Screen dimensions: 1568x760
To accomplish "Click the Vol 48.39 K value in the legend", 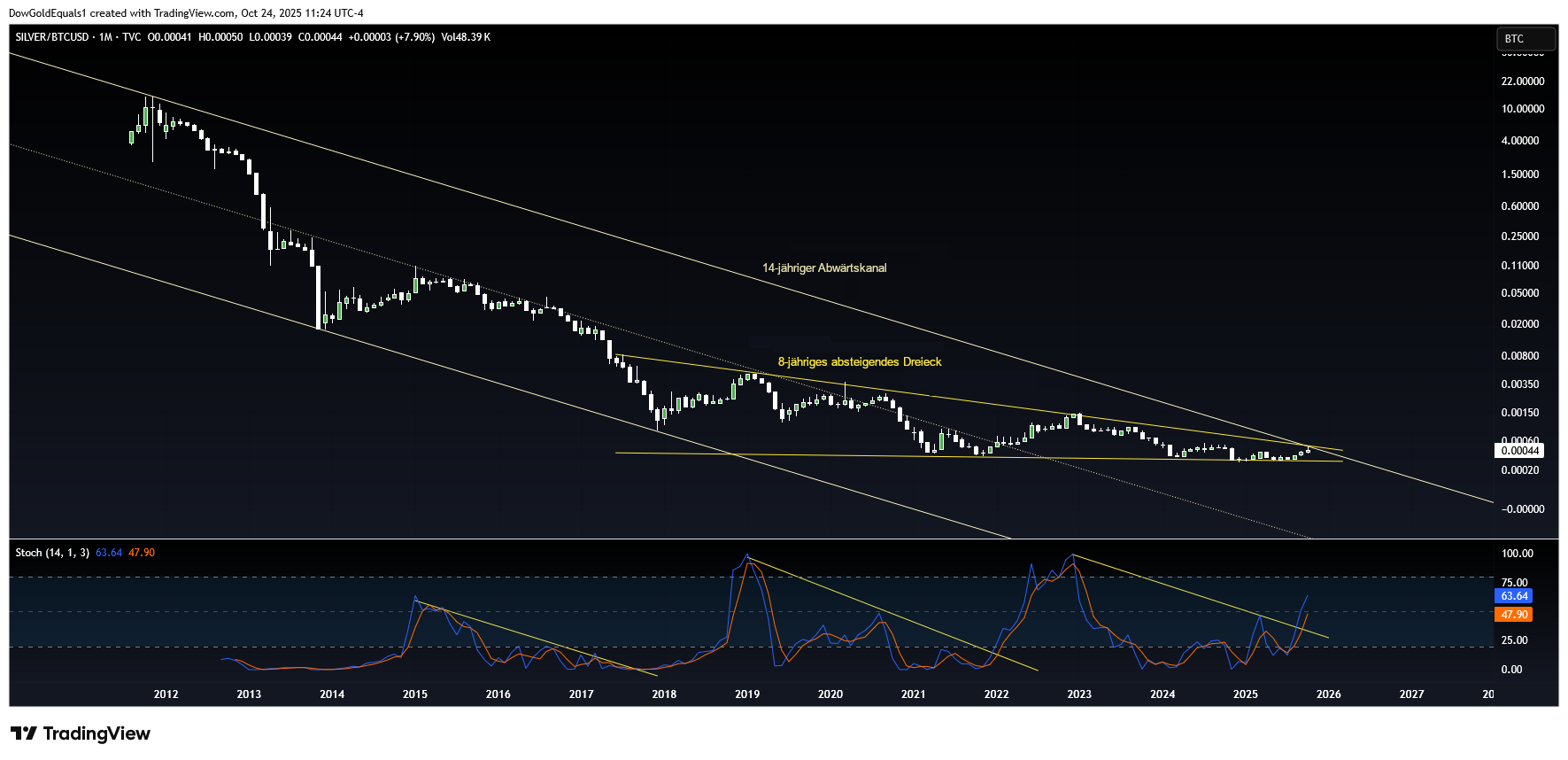I will 466,37.
